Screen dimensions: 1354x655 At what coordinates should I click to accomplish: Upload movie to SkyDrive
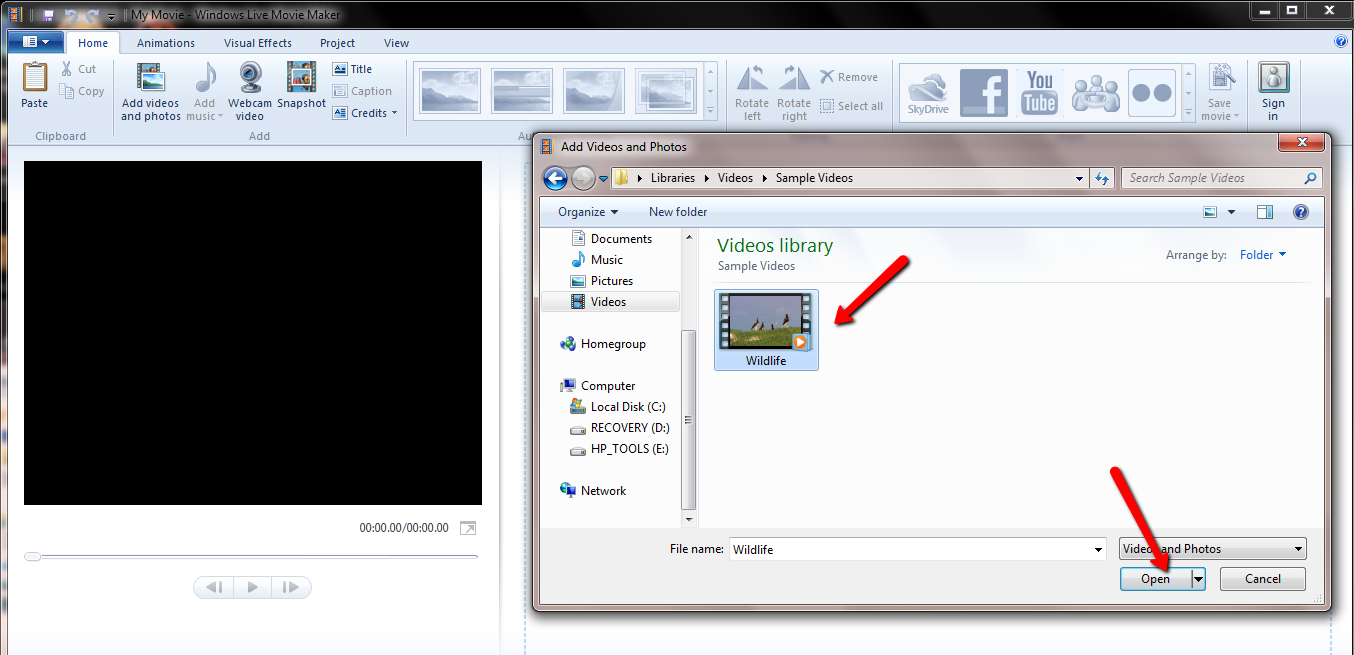pos(927,93)
